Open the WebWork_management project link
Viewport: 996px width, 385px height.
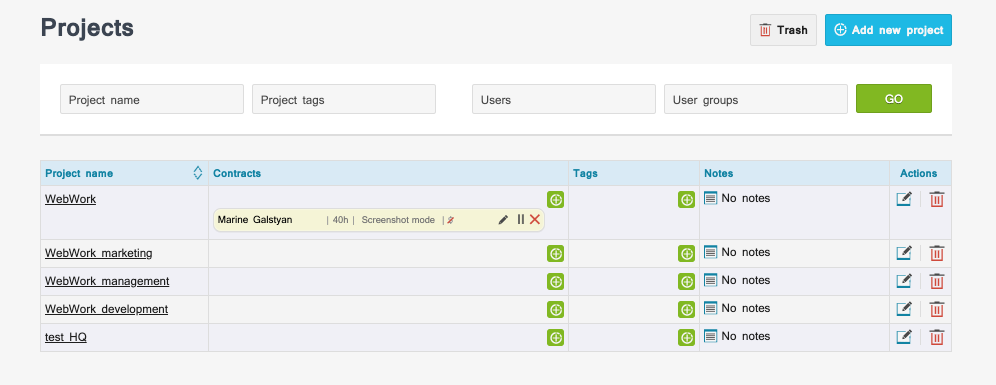(107, 281)
